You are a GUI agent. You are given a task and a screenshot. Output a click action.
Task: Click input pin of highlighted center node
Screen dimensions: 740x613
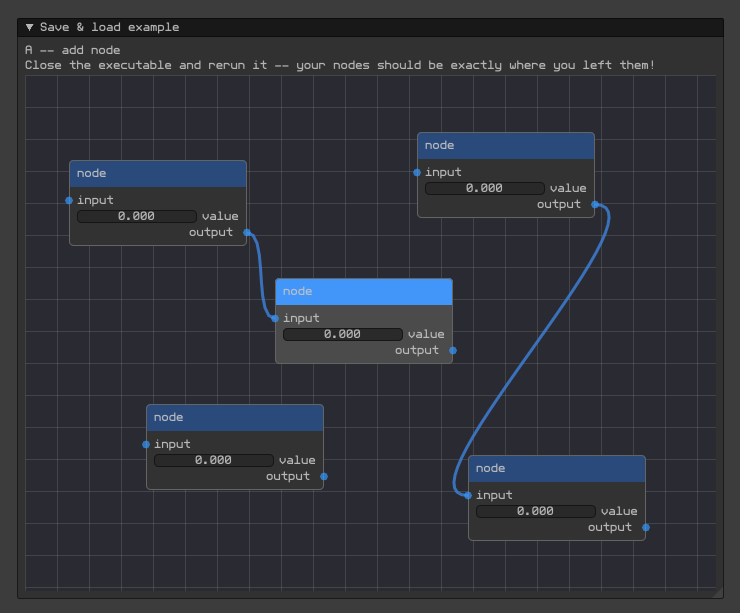pyautogui.click(x=275, y=319)
